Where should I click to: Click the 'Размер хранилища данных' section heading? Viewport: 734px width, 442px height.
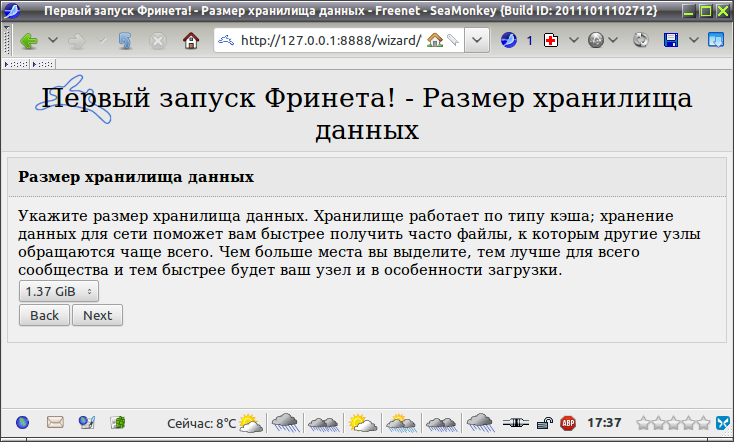pos(136,177)
